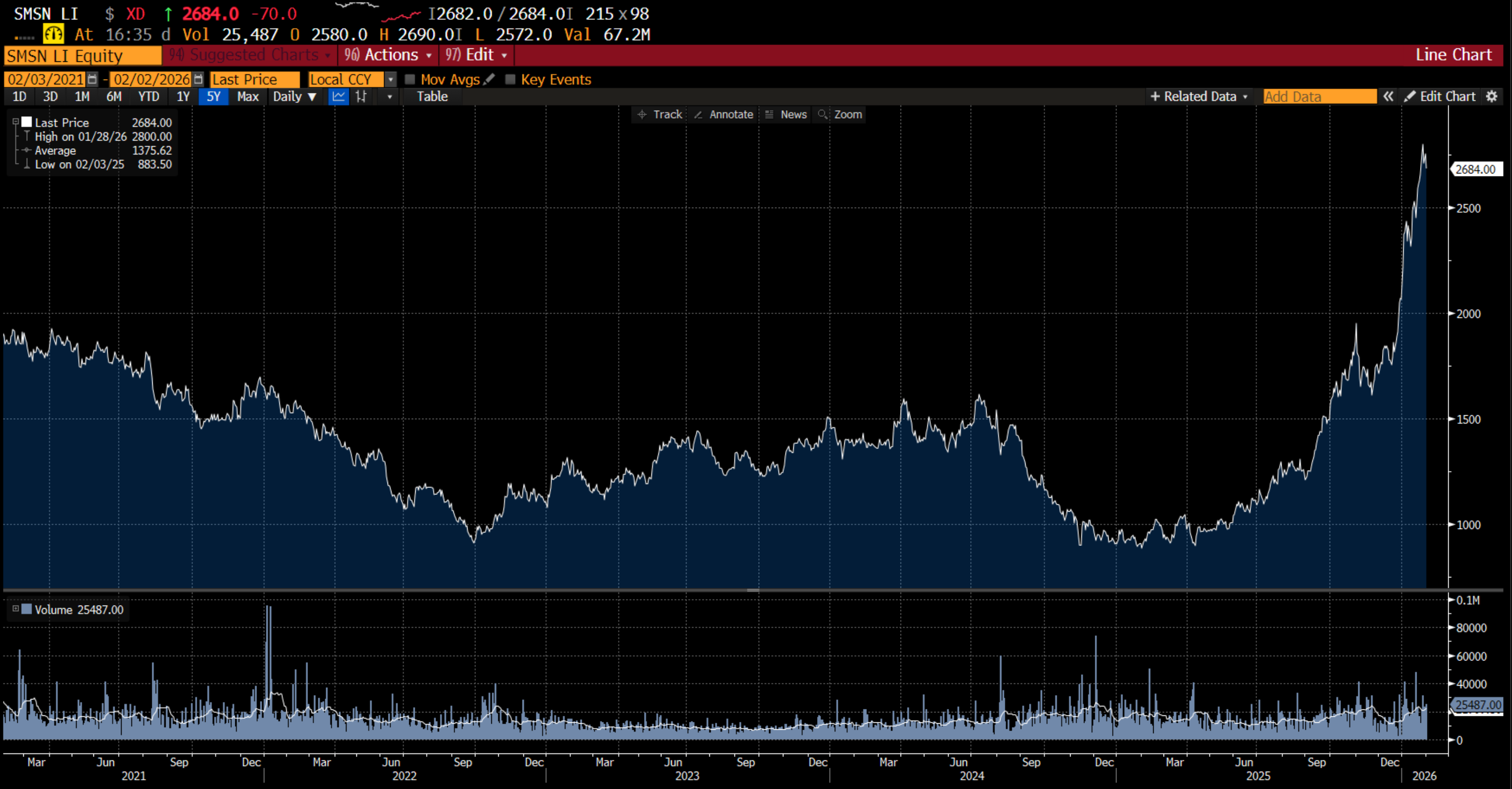Switch to the bar/candle chart icon

[x=361, y=97]
